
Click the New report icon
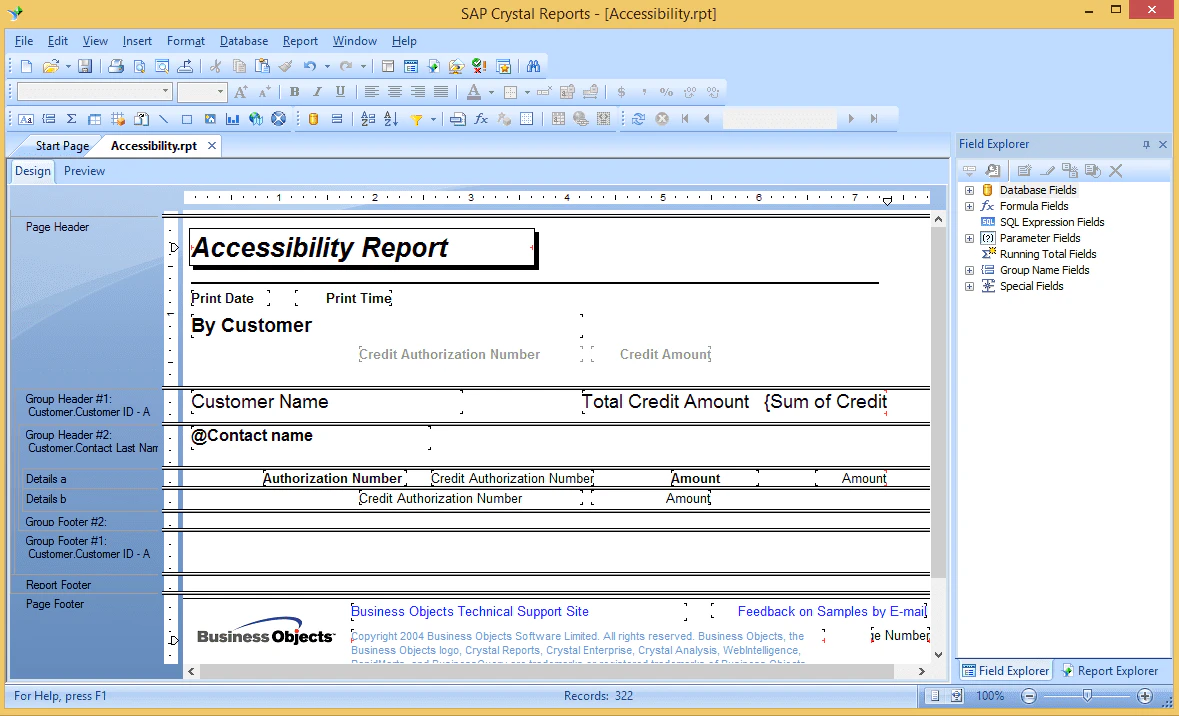[x=26, y=66]
